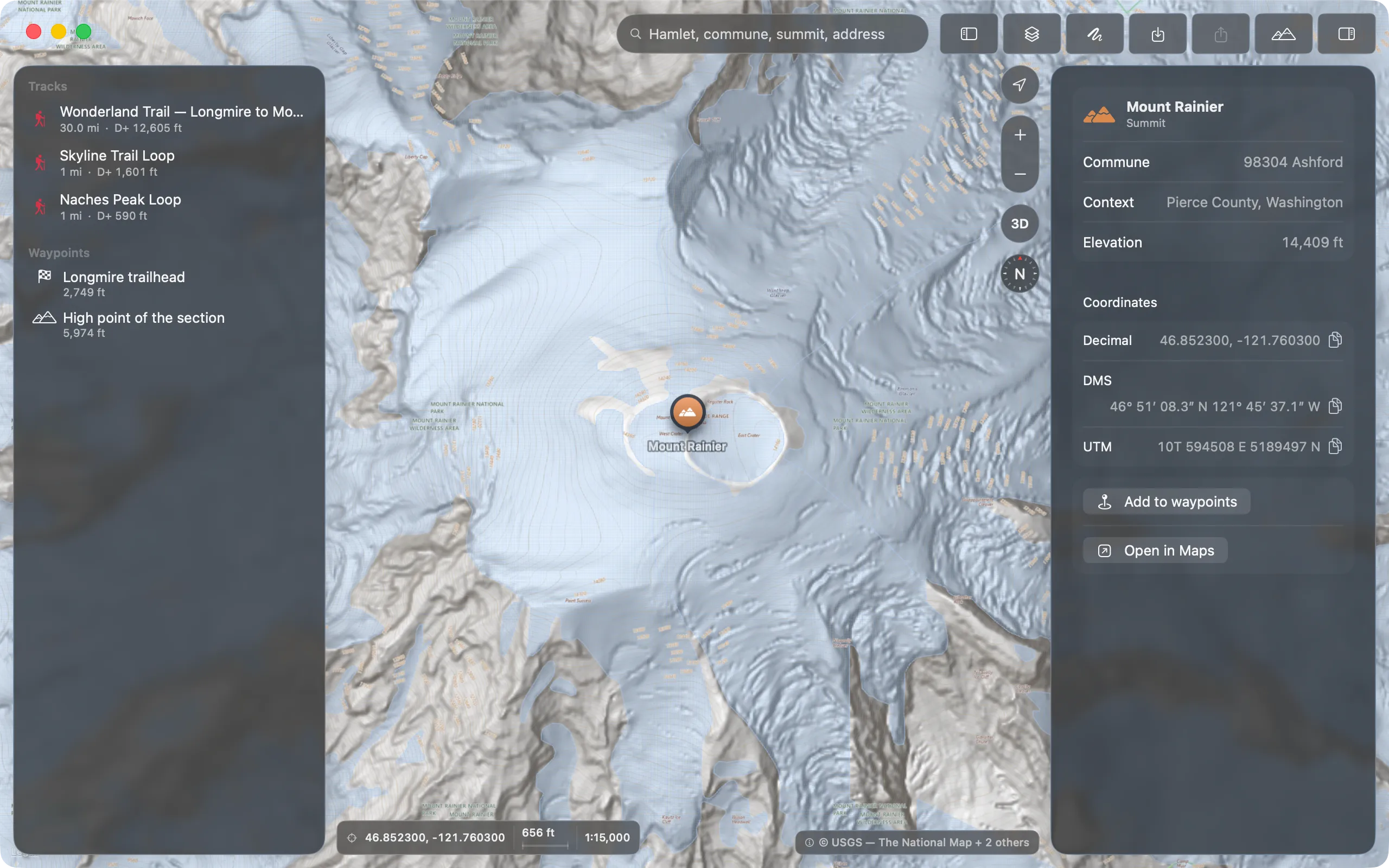
Task: Click the status bar cursor coordinates
Action: (x=435, y=838)
